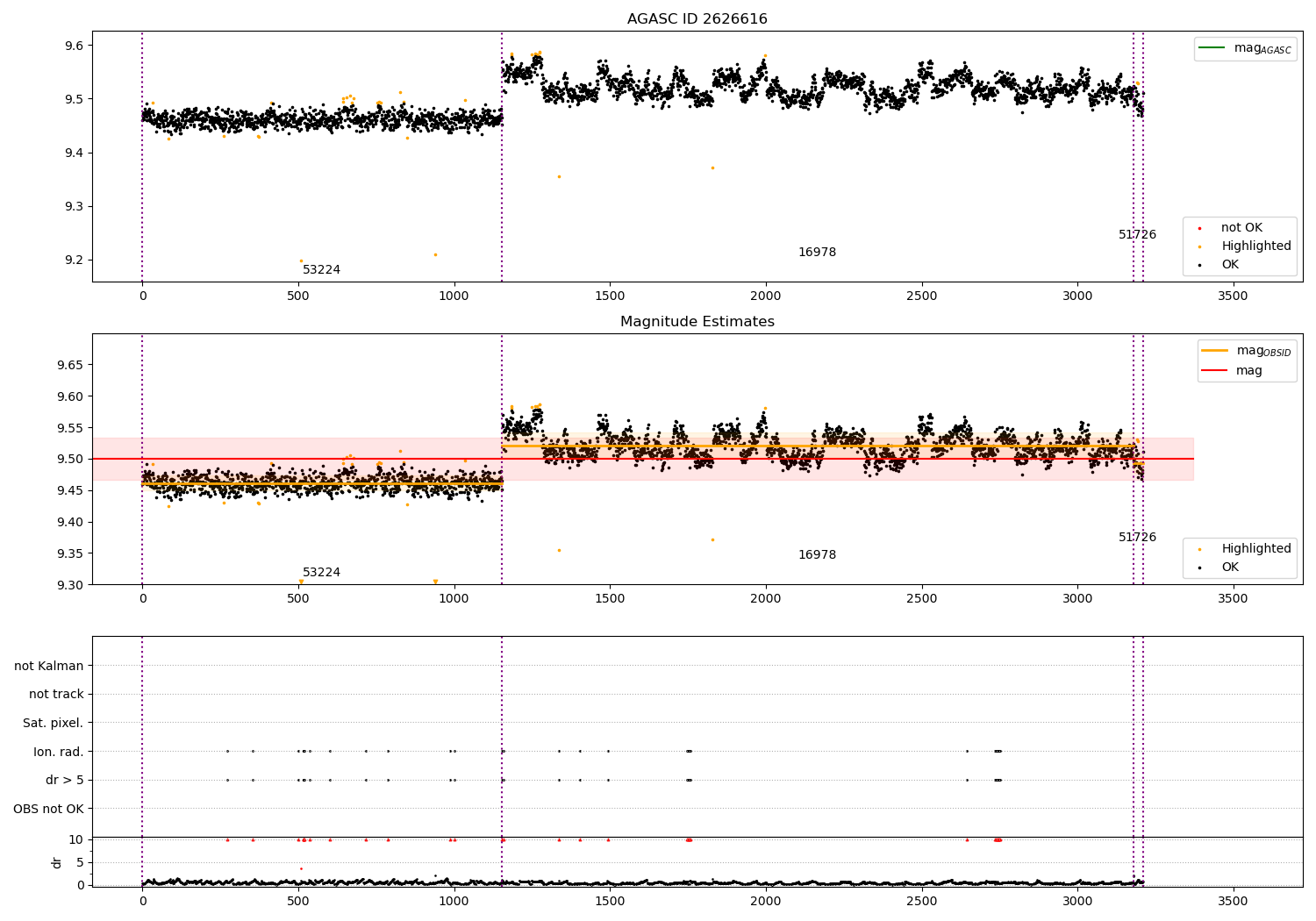Click annotation '16978' in the AGASC plot

(x=817, y=253)
